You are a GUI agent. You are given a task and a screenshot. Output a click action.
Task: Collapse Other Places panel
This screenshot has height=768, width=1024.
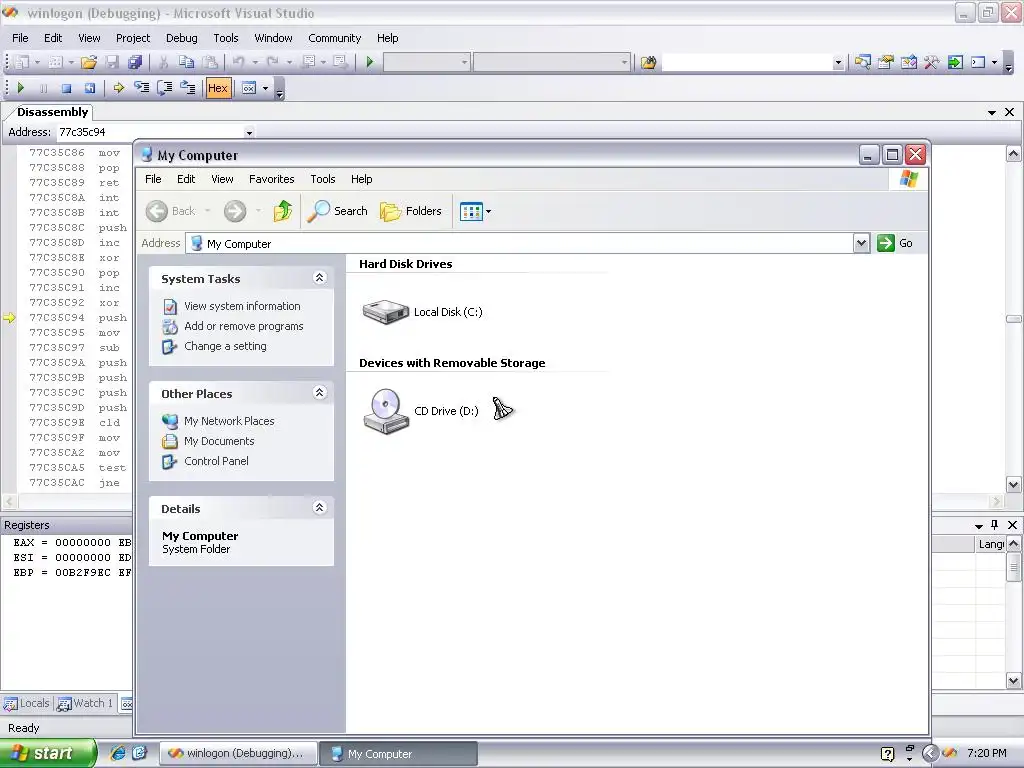pyautogui.click(x=319, y=393)
